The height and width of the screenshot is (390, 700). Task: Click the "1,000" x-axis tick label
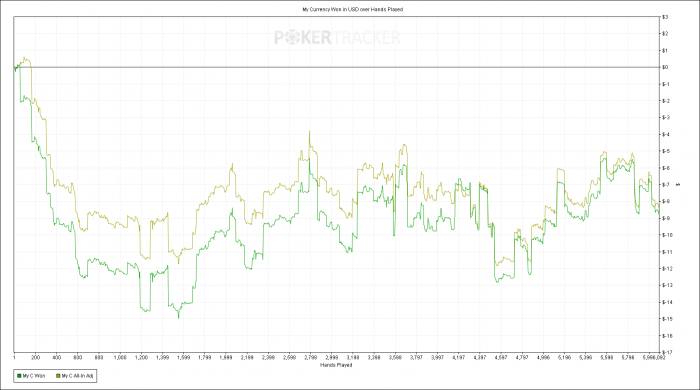coord(120,357)
